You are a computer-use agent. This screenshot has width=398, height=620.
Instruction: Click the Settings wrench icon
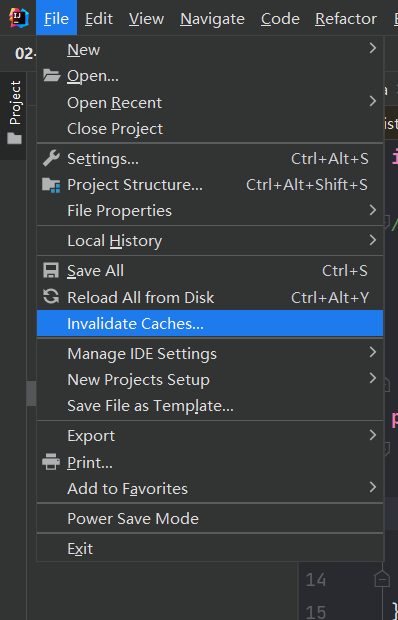pyautogui.click(x=51, y=159)
